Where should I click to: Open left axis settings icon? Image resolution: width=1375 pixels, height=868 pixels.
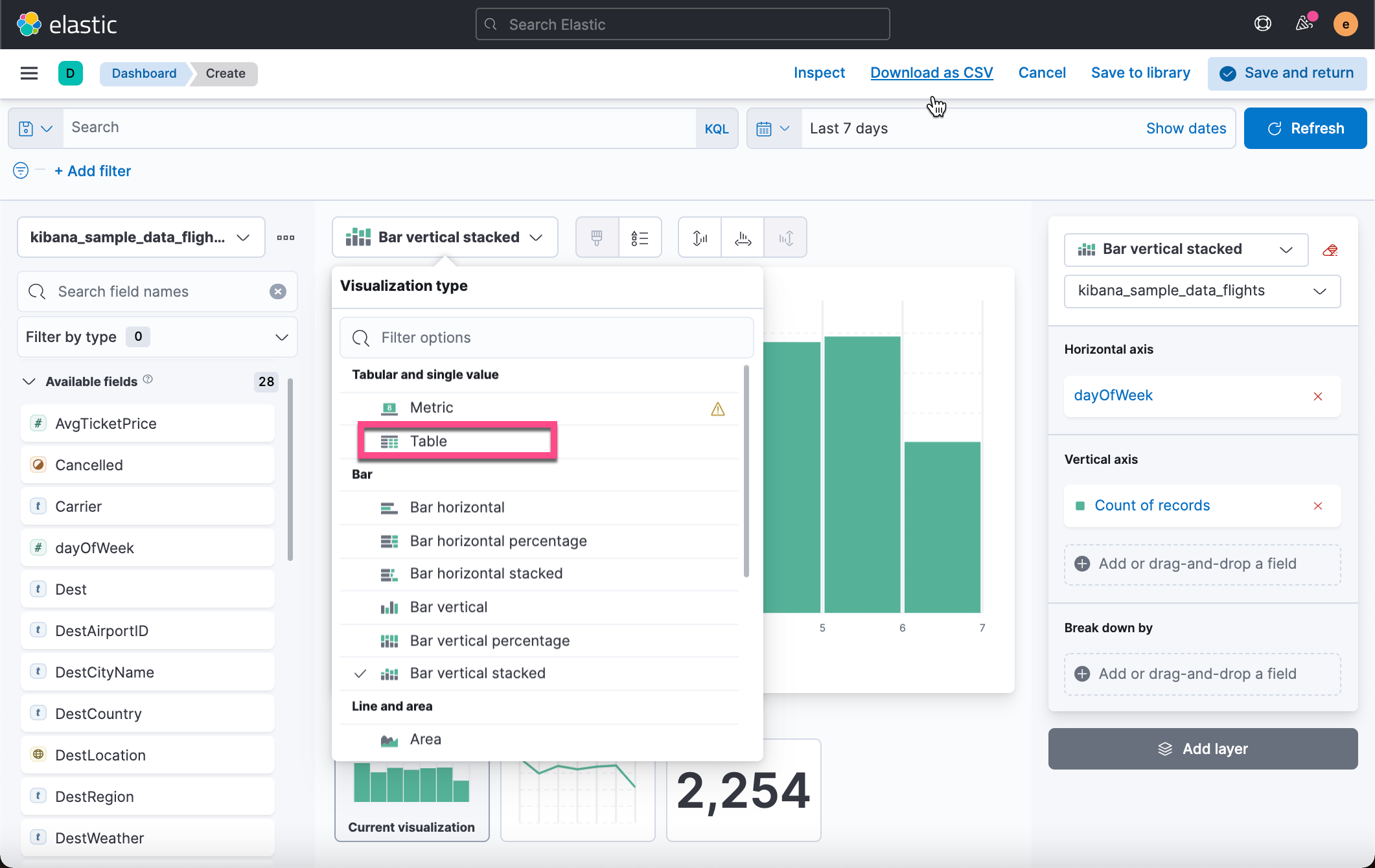tap(700, 238)
